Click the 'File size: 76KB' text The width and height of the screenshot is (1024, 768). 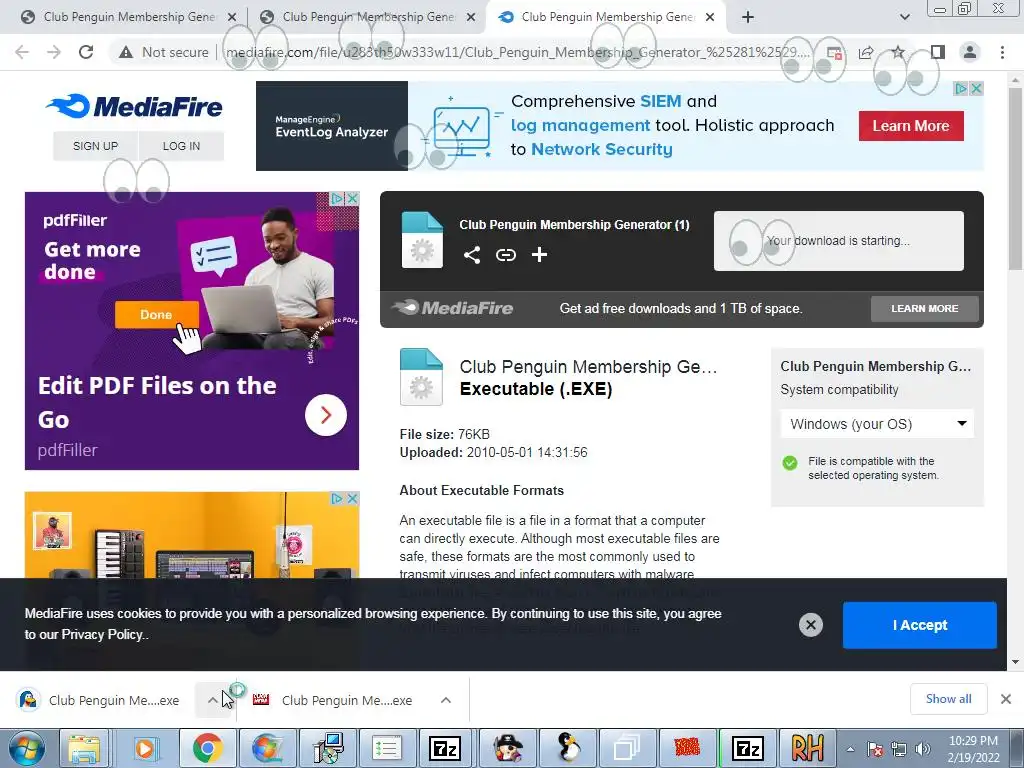coord(445,434)
